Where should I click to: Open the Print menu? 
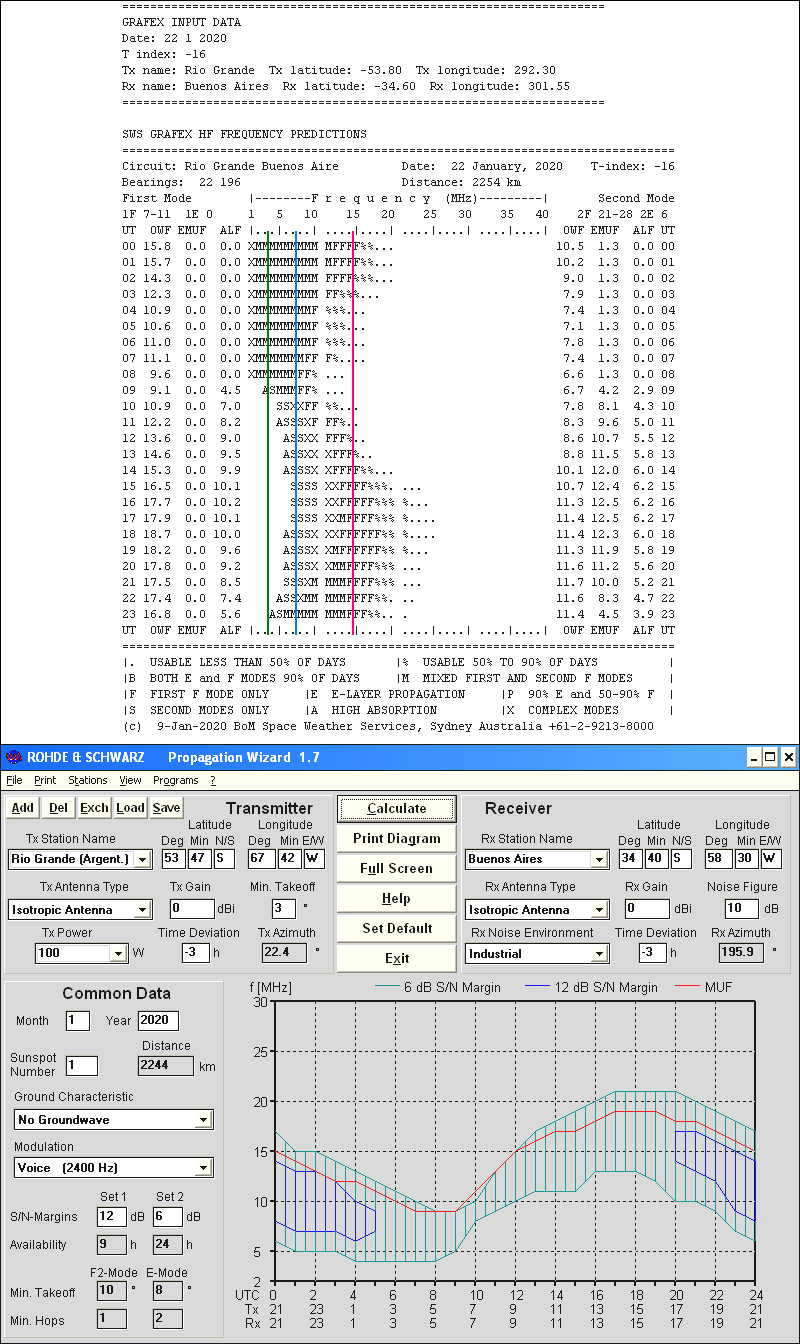pyautogui.click(x=45, y=780)
